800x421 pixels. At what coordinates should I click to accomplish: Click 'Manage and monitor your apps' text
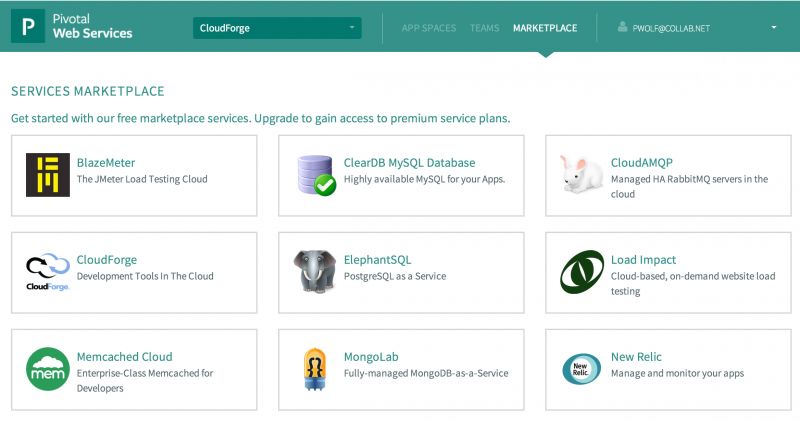pyautogui.click(x=678, y=373)
